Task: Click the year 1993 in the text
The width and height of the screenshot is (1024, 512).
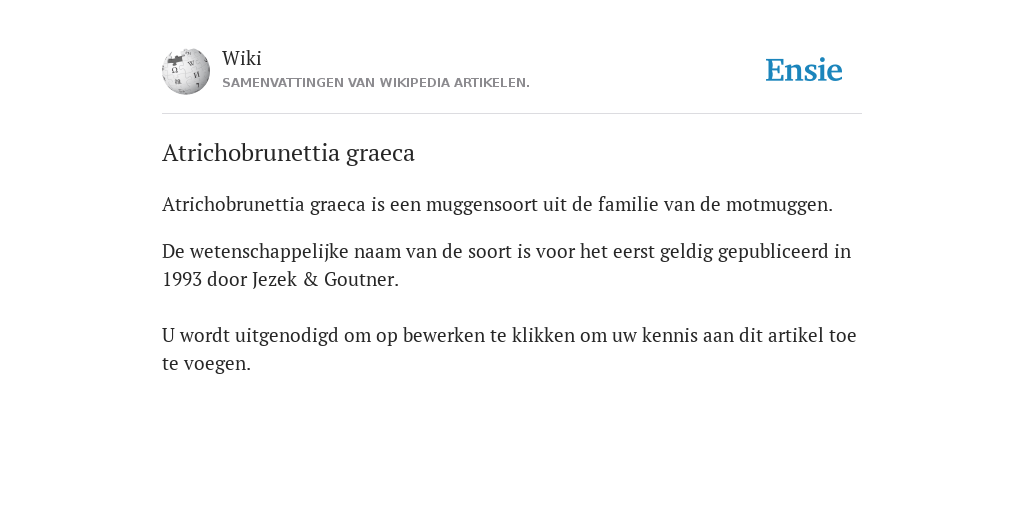Action: (182, 280)
